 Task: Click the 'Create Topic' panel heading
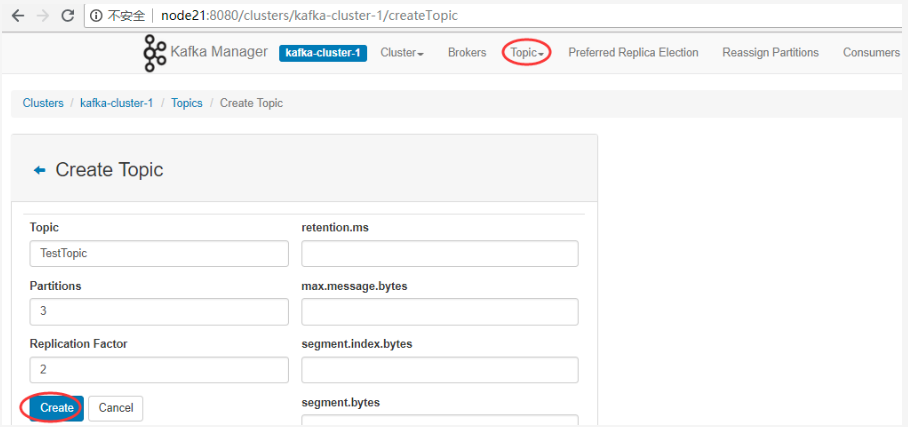click(109, 170)
